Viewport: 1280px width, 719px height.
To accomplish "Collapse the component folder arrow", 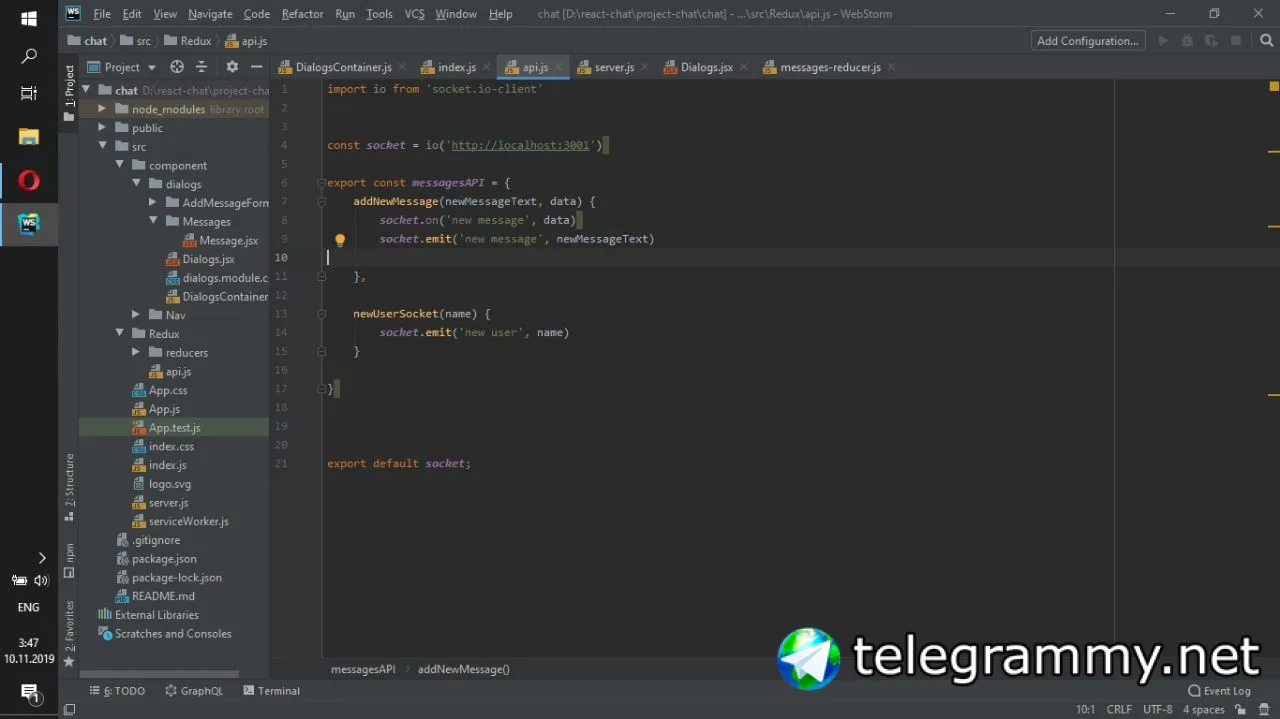I will [119, 165].
